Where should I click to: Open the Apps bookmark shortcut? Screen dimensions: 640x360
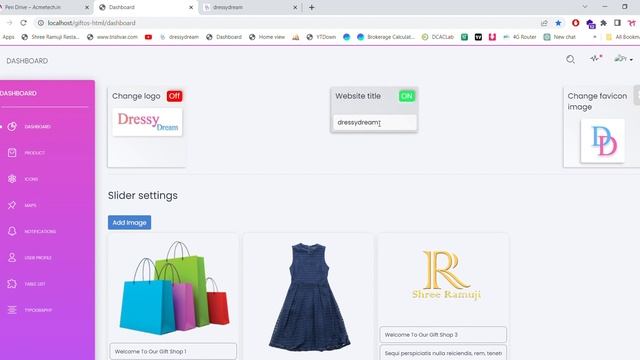click(8, 37)
